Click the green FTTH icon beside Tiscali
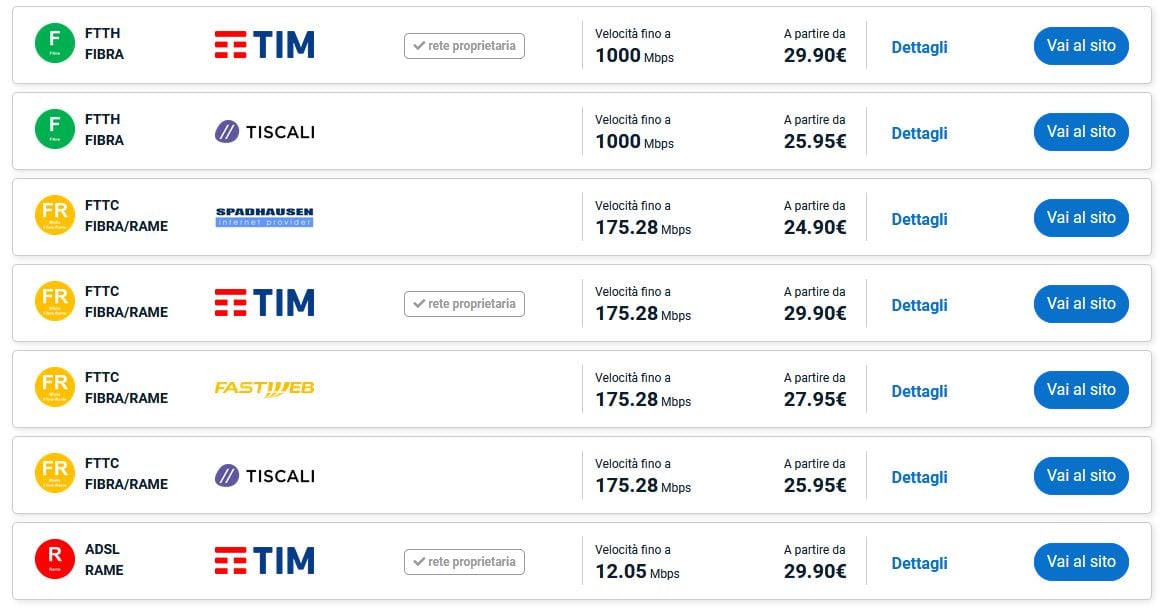Screen dimensions: 1167x614 pos(55,130)
